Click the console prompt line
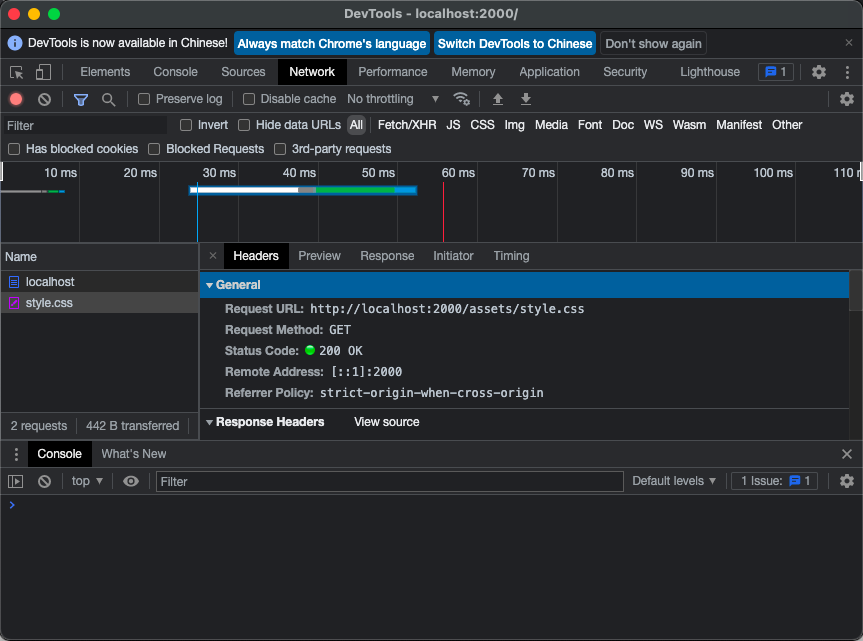863x641 pixels. tap(432, 505)
